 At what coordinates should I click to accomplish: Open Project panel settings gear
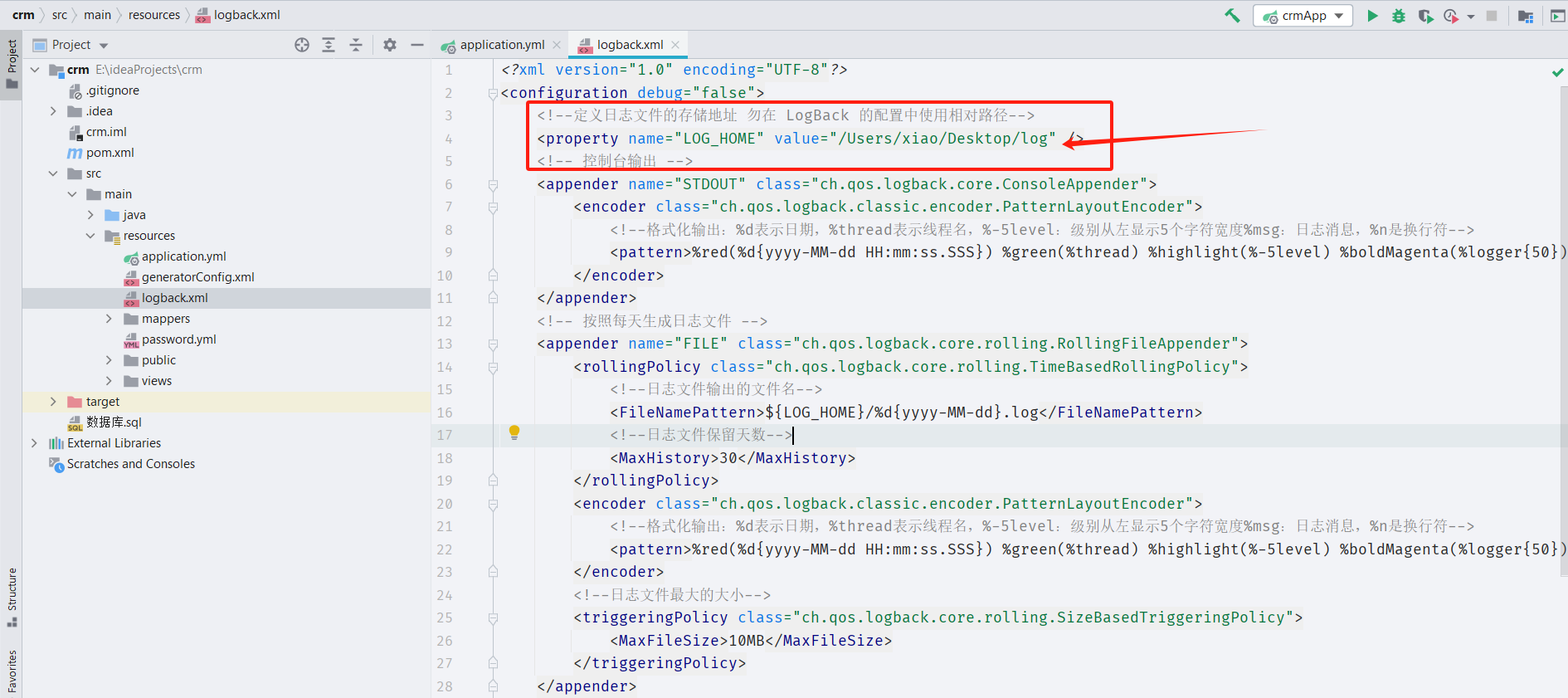tap(390, 45)
